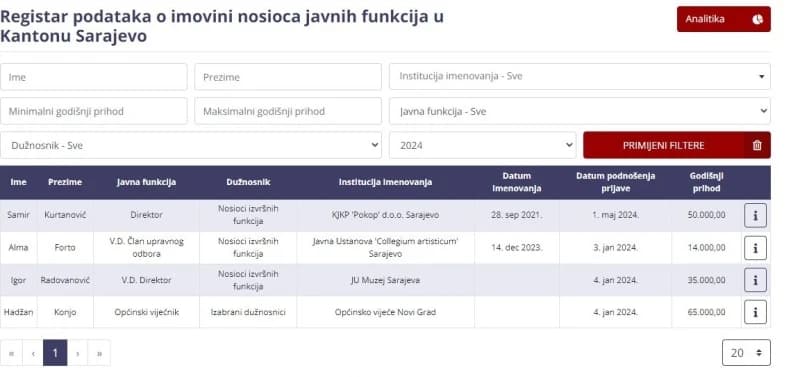800x377 pixels.
Task: Sort by Javna funkcija column header
Action: (146, 182)
